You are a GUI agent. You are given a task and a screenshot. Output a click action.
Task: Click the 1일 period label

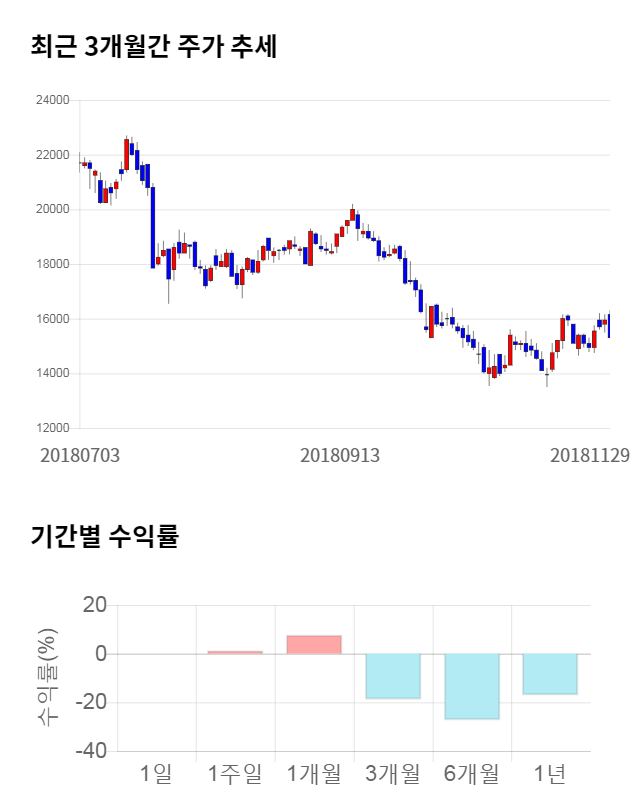tap(156, 773)
